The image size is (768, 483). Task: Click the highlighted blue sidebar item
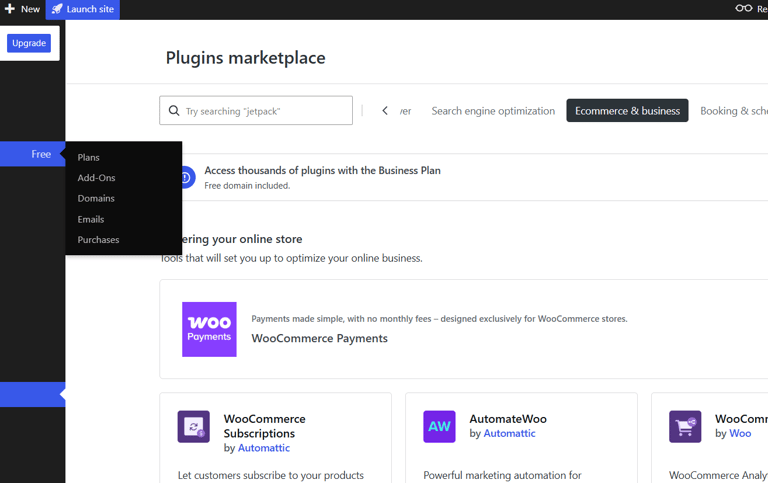pos(32,394)
